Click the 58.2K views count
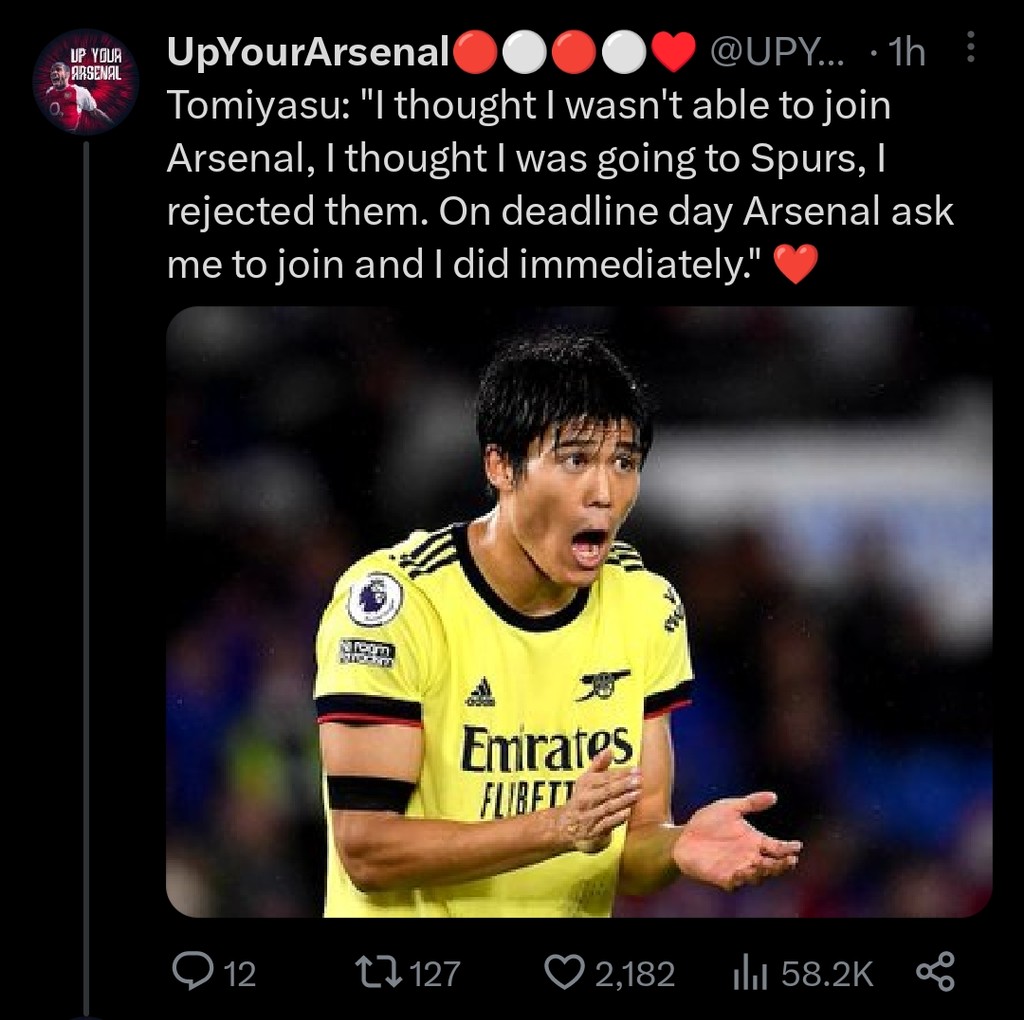Viewport: 1024px width, 1020px height. pyautogui.click(x=827, y=973)
